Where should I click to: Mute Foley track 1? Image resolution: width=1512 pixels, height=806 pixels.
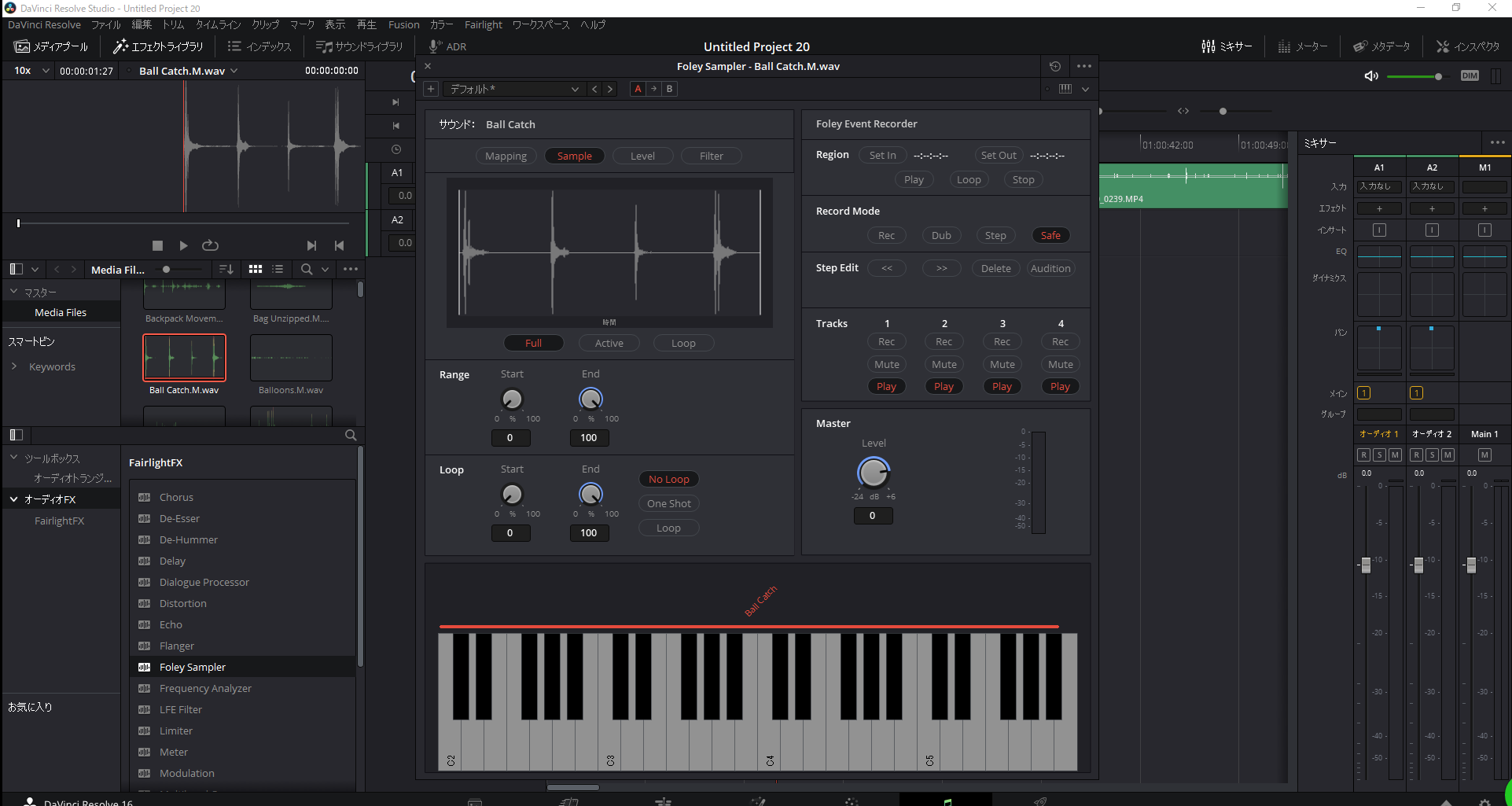tap(886, 364)
